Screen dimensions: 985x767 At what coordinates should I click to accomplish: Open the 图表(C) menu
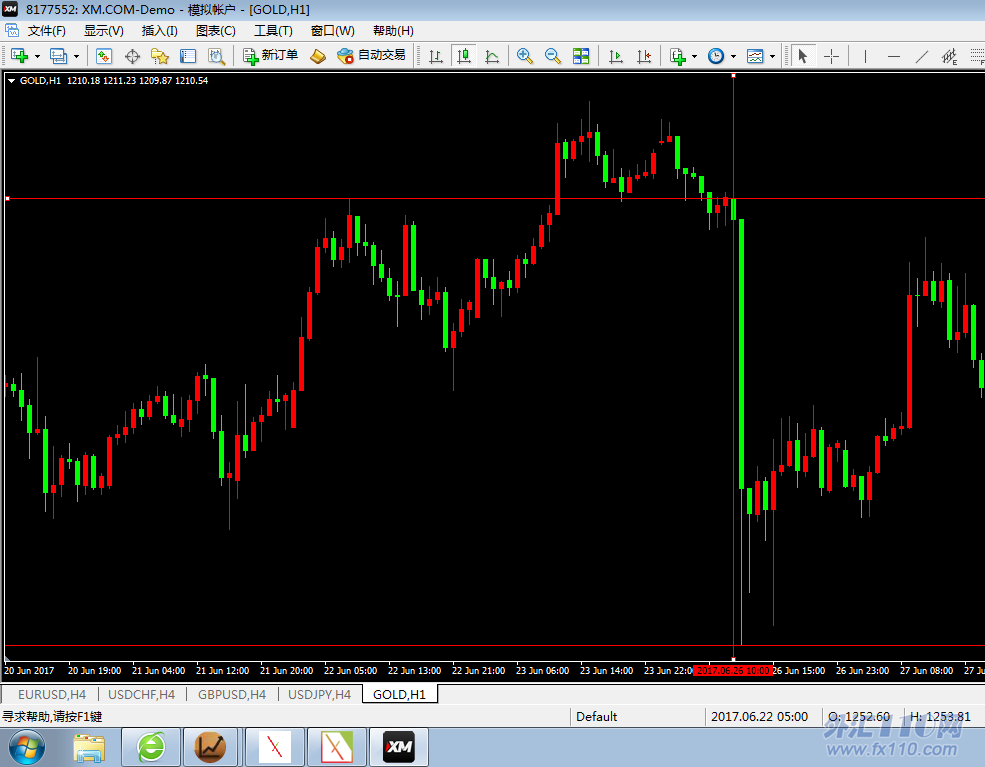(x=216, y=31)
